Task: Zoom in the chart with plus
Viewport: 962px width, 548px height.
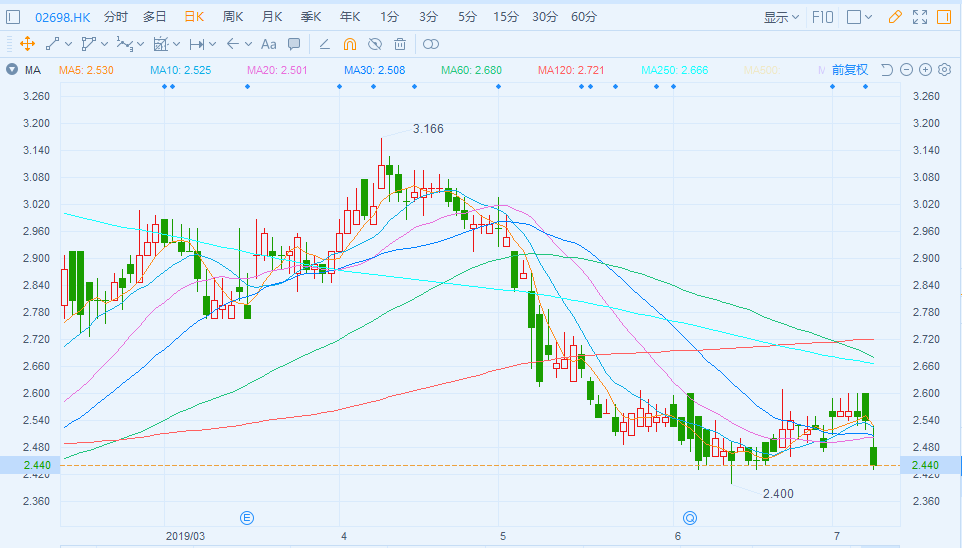Action: click(x=925, y=70)
